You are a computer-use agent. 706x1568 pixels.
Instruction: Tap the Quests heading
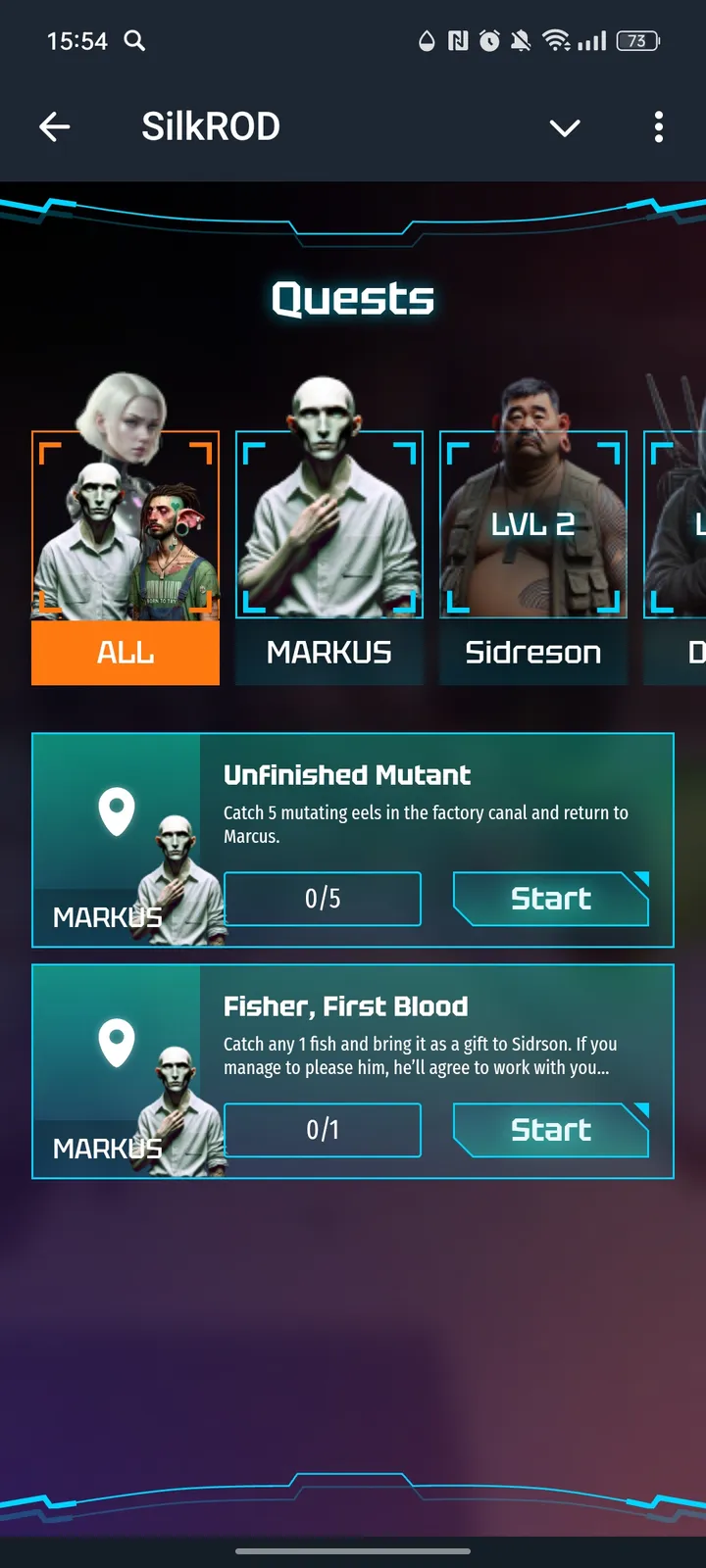[353, 298]
